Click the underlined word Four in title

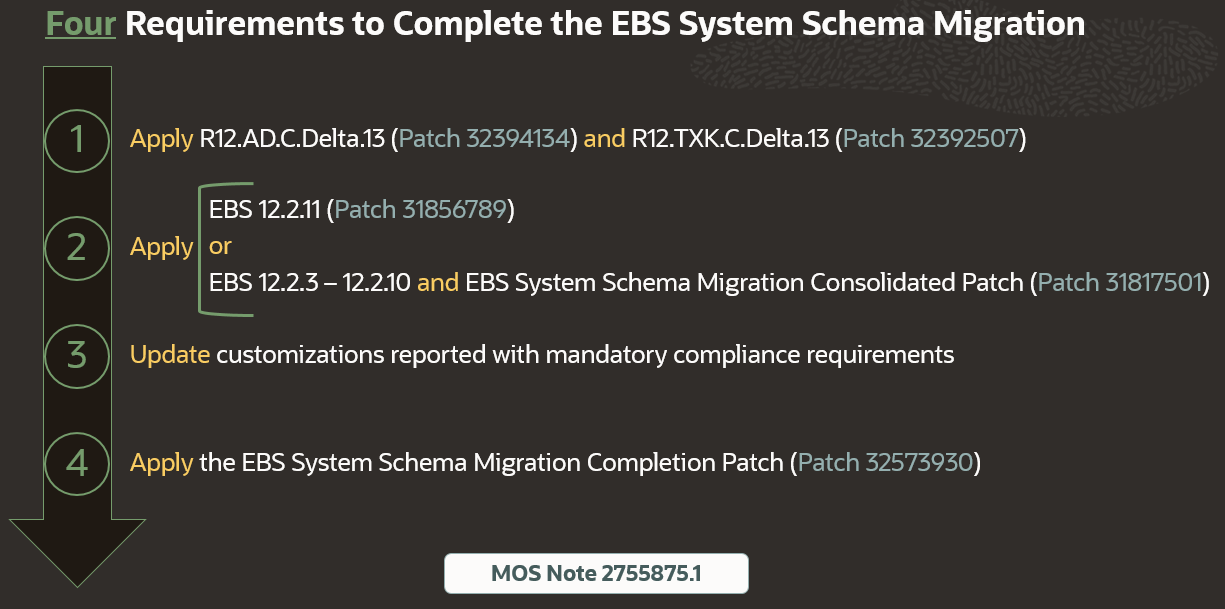pos(81,24)
